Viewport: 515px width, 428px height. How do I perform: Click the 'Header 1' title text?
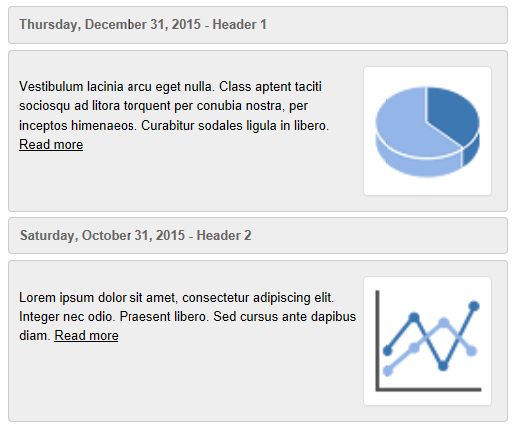(x=239, y=25)
